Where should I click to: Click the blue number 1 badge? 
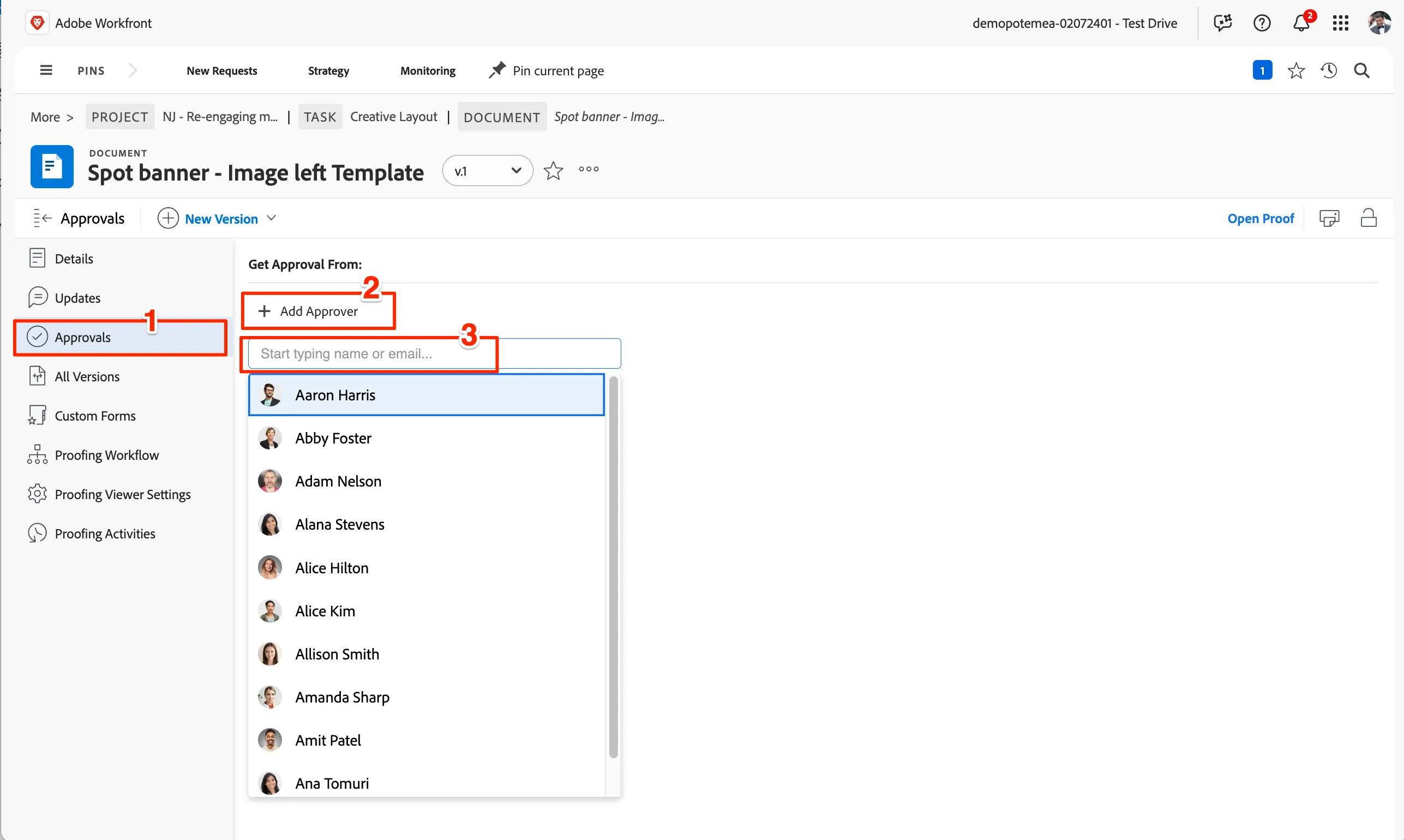click(x=1263, y=70)
